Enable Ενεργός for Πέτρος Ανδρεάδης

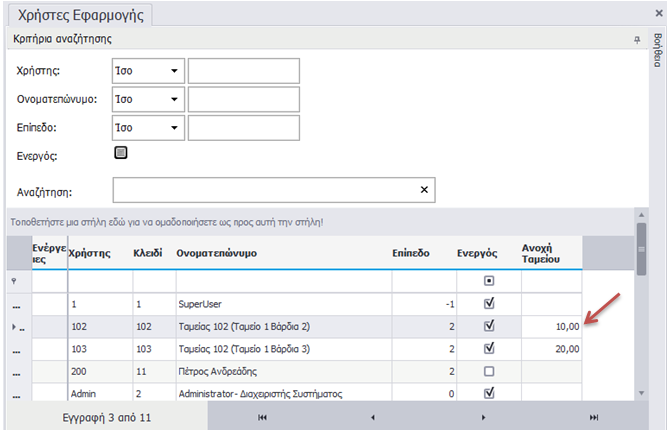point(488,371)
